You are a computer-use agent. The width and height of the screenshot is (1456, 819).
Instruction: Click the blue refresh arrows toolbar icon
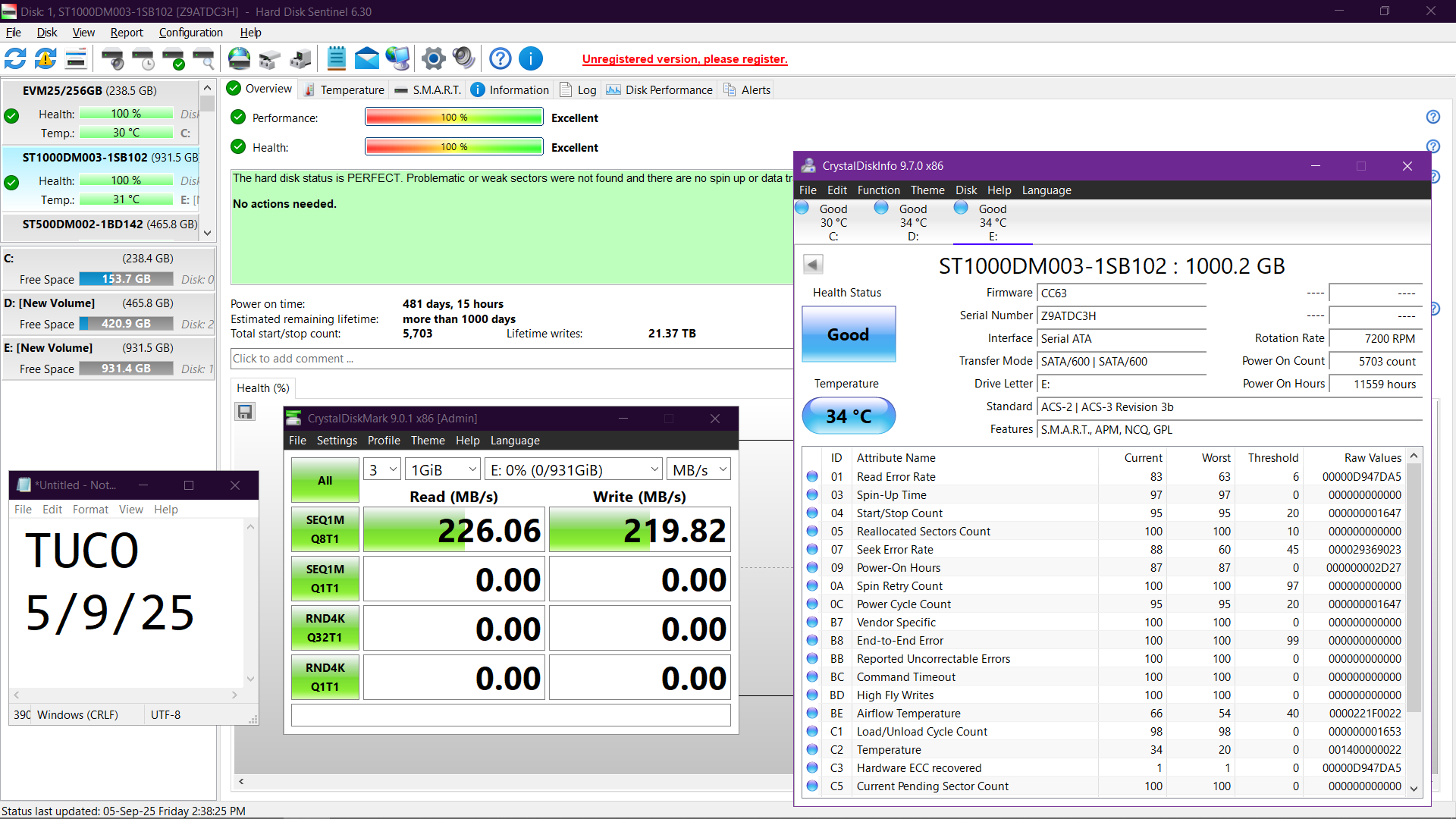tap(15, 58)
